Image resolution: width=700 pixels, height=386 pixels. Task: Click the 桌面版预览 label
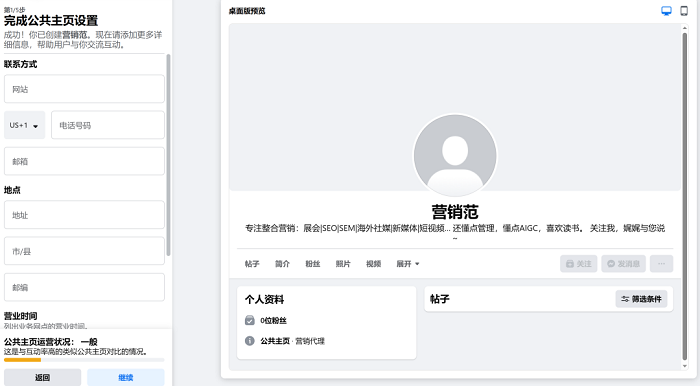point(247,11)
